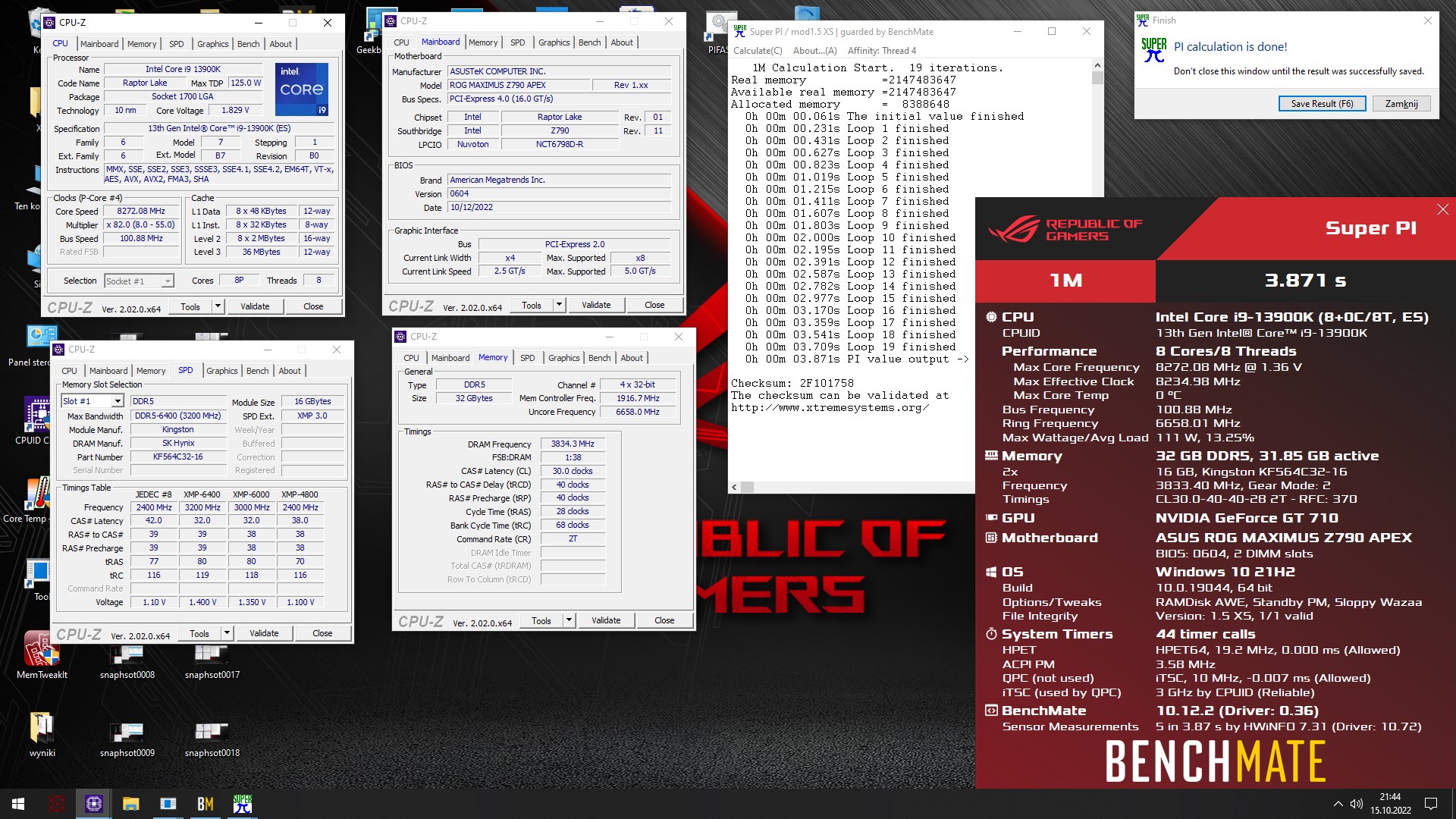
Task: Open the Start menu
Action: (18, 804)
